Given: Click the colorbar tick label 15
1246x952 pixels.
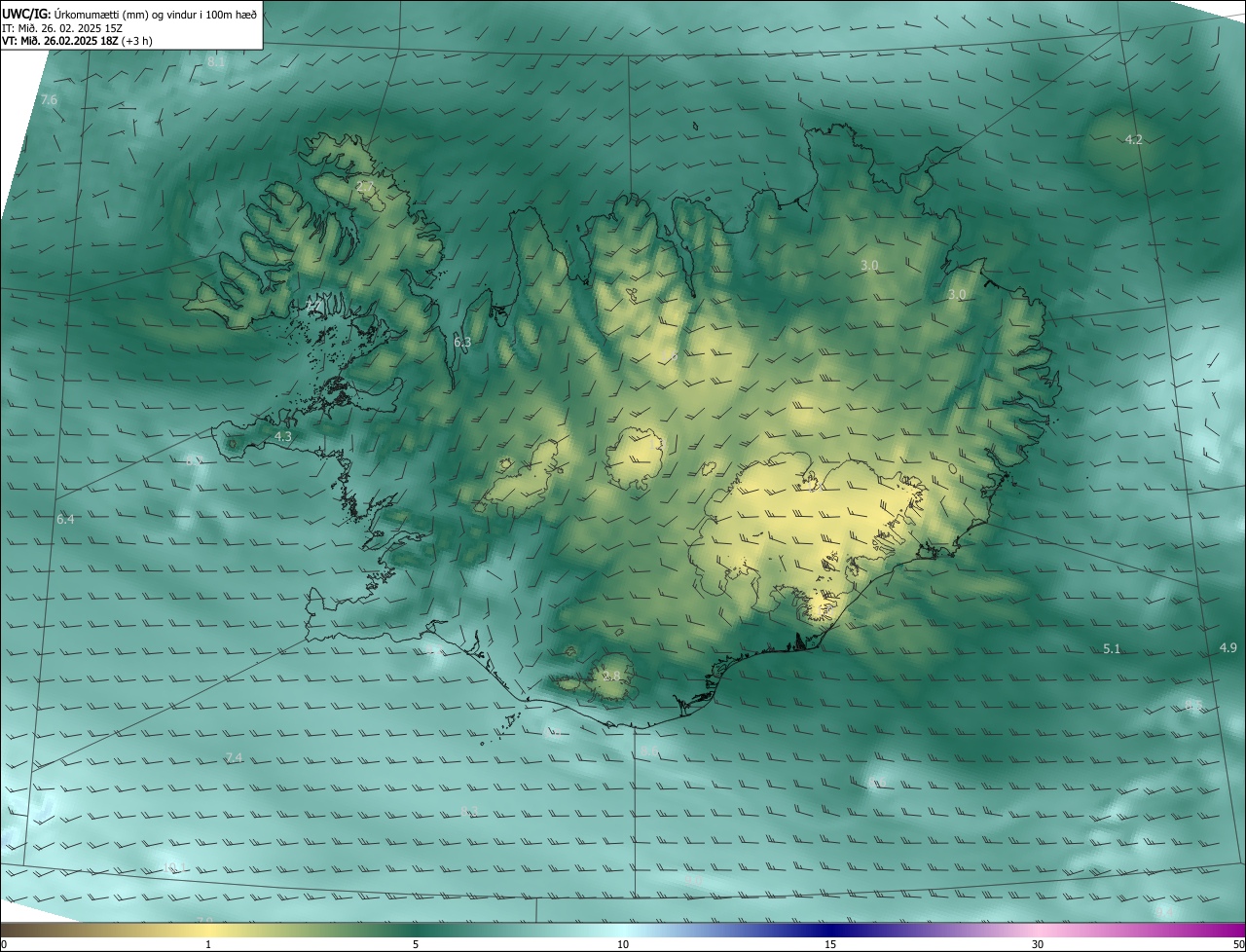Looking at the screenshot, I should pyautogui.click(x=830, y=944).
